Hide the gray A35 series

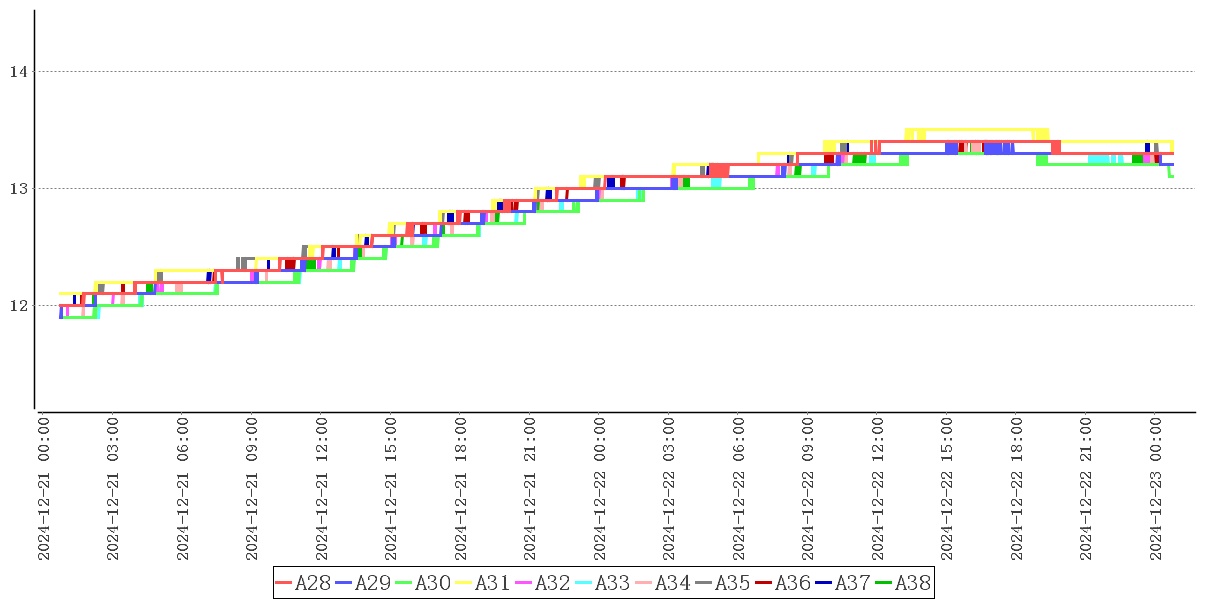click(722, 583)
